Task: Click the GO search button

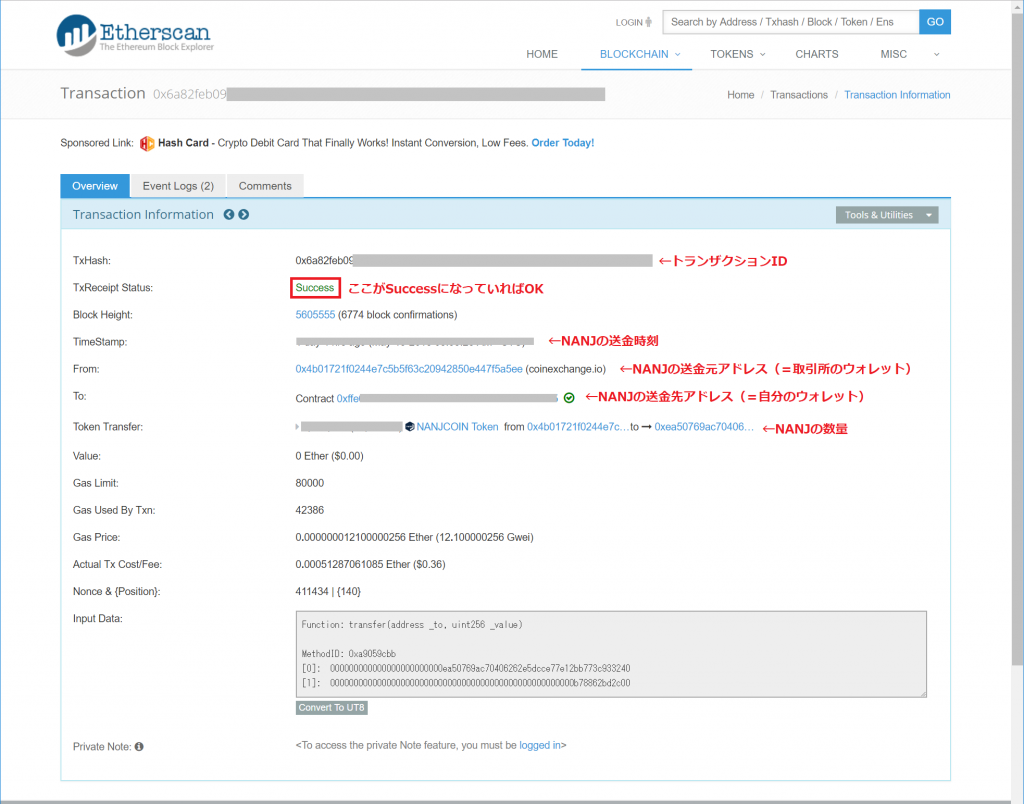Action: point(934,21)
